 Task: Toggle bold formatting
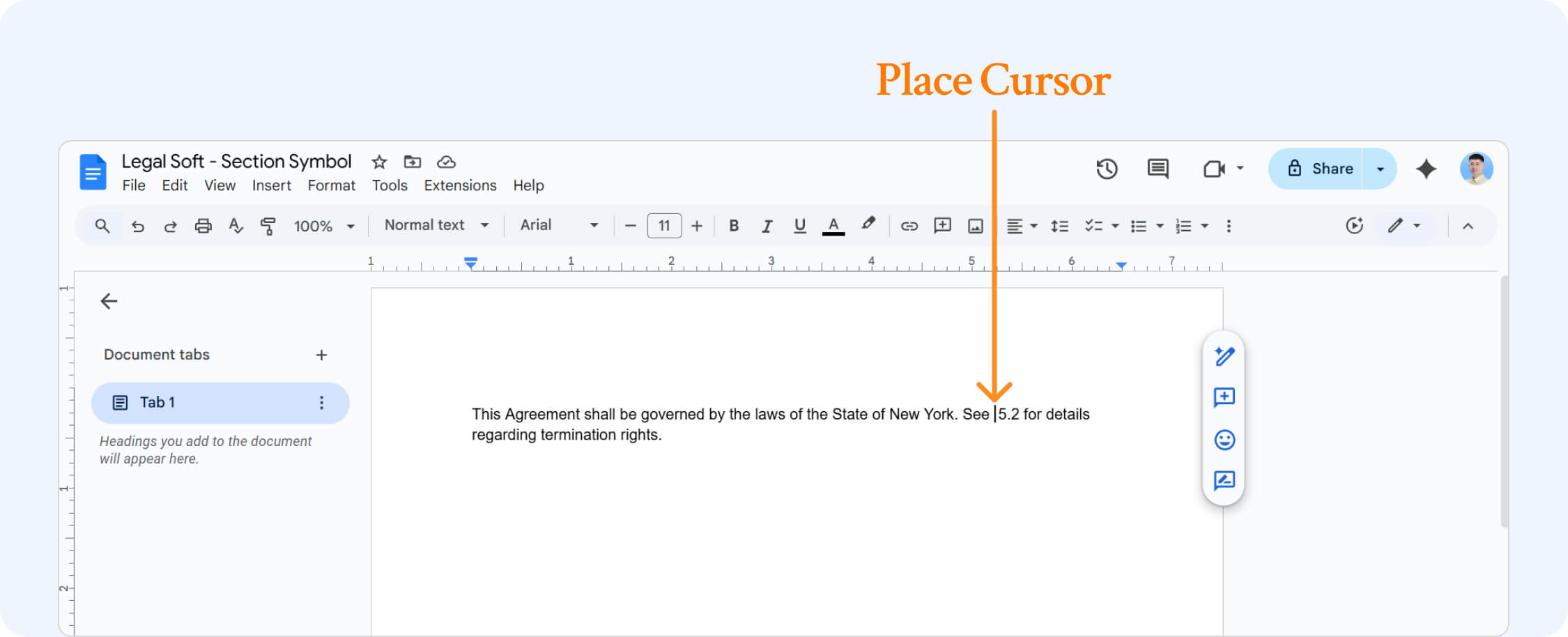pos(734,226)
